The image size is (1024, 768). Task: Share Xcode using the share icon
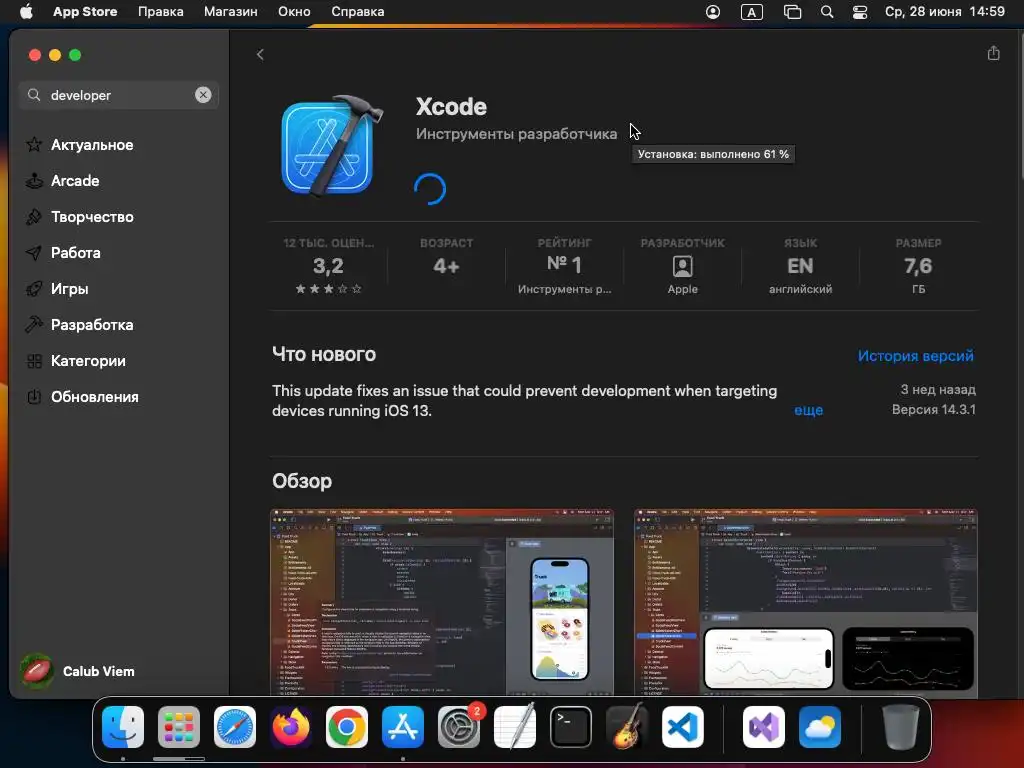point(993,53)
